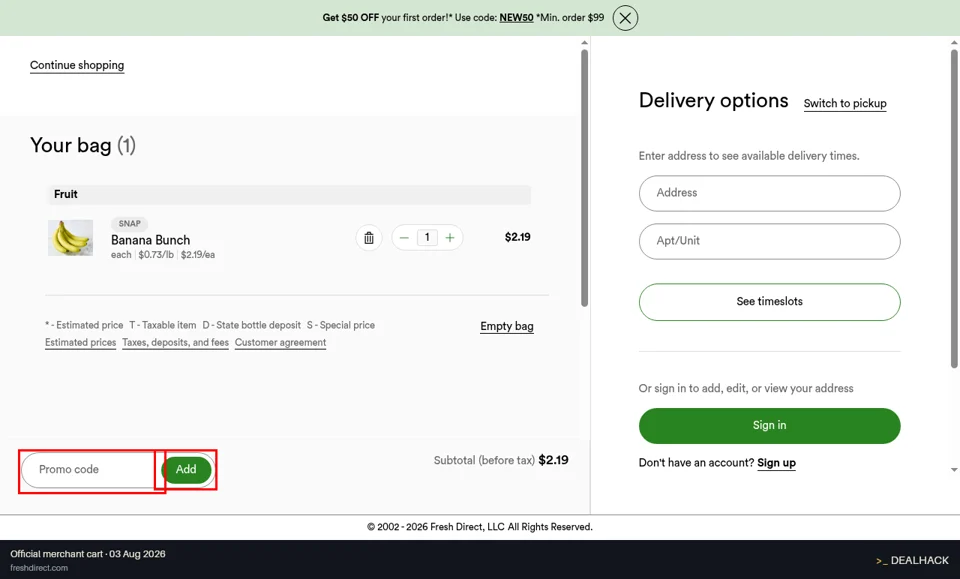Follow the Continue shopping link

coord(77,65)
